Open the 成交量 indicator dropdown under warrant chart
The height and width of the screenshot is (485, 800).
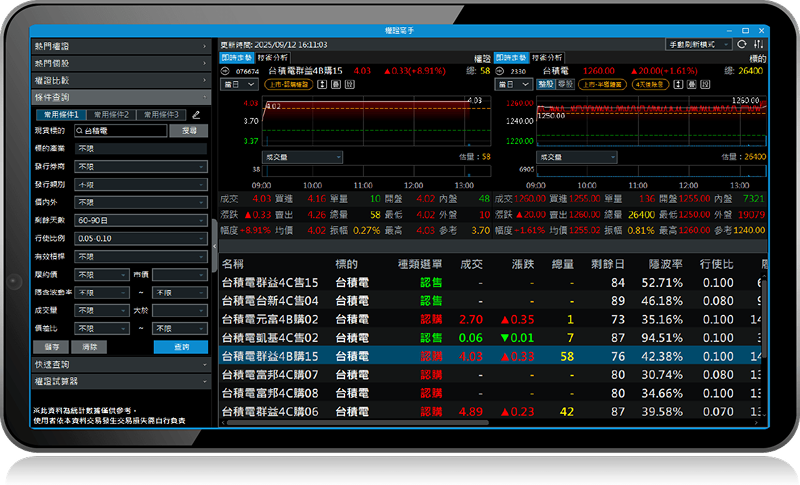click(x=303, y=157)
